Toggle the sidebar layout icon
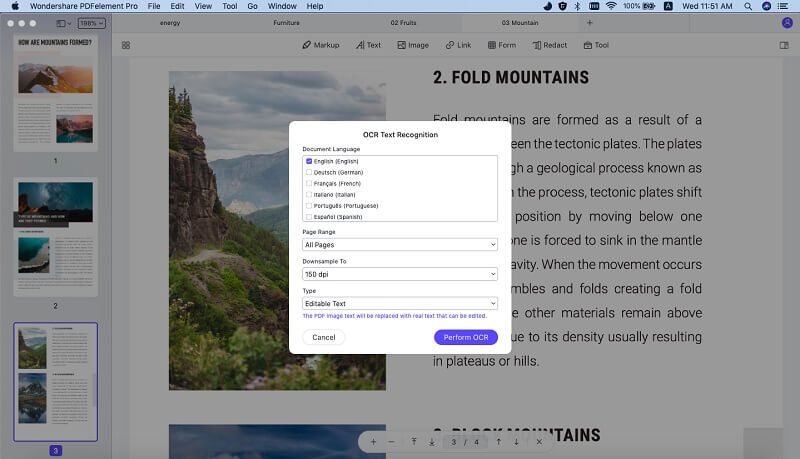Screen dimensions: 800x459 [x=63, y=23]
